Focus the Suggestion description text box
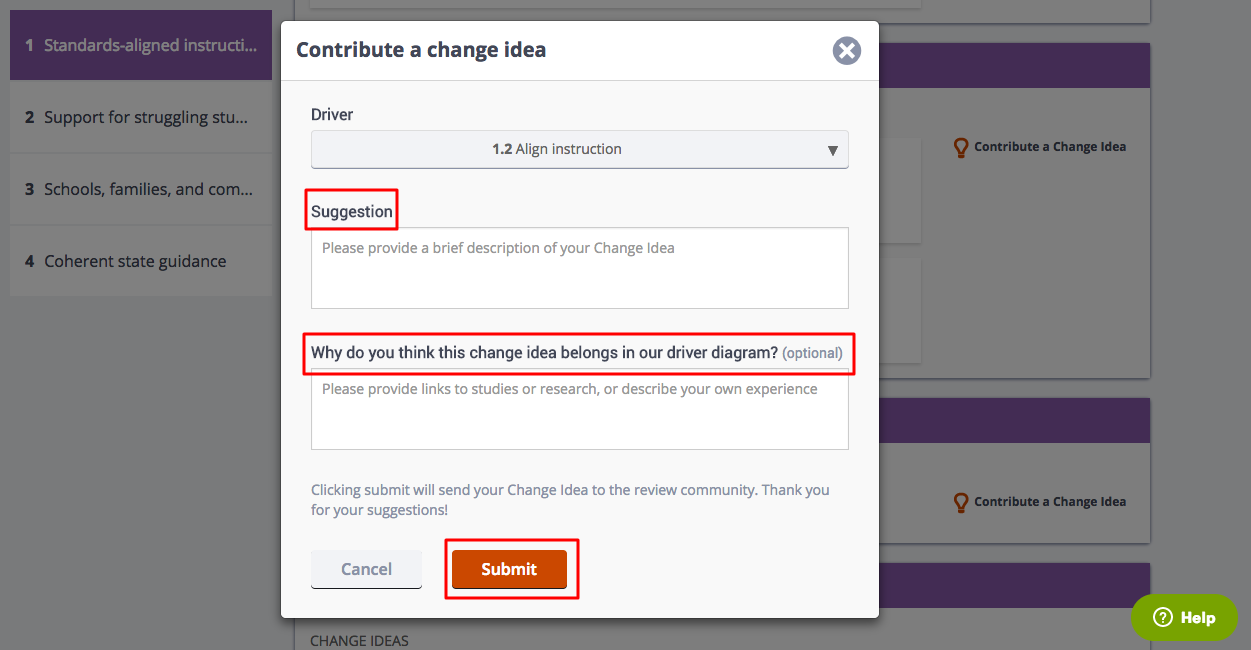Image resolution: width=1251 pixels, height=650 pixels. pyautogui.click(x=580, y=268)
